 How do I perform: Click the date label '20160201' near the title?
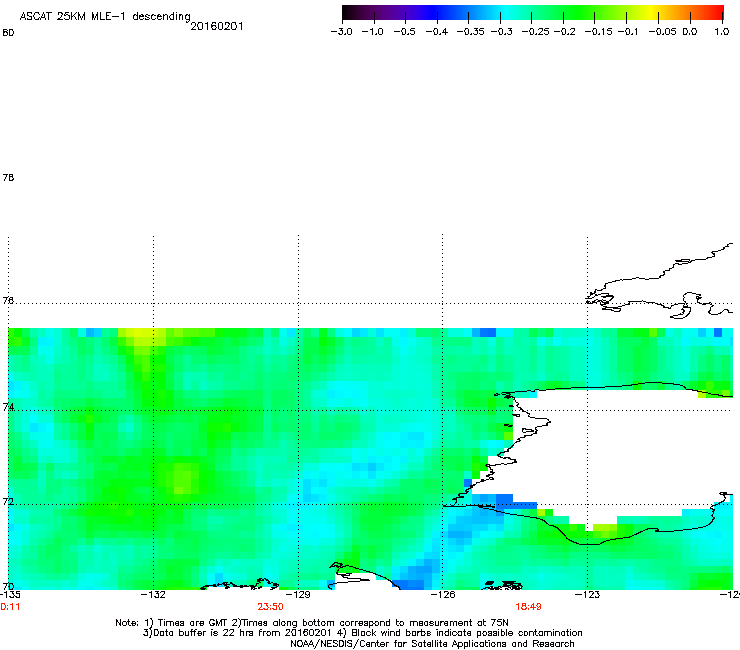coord(217,26)
